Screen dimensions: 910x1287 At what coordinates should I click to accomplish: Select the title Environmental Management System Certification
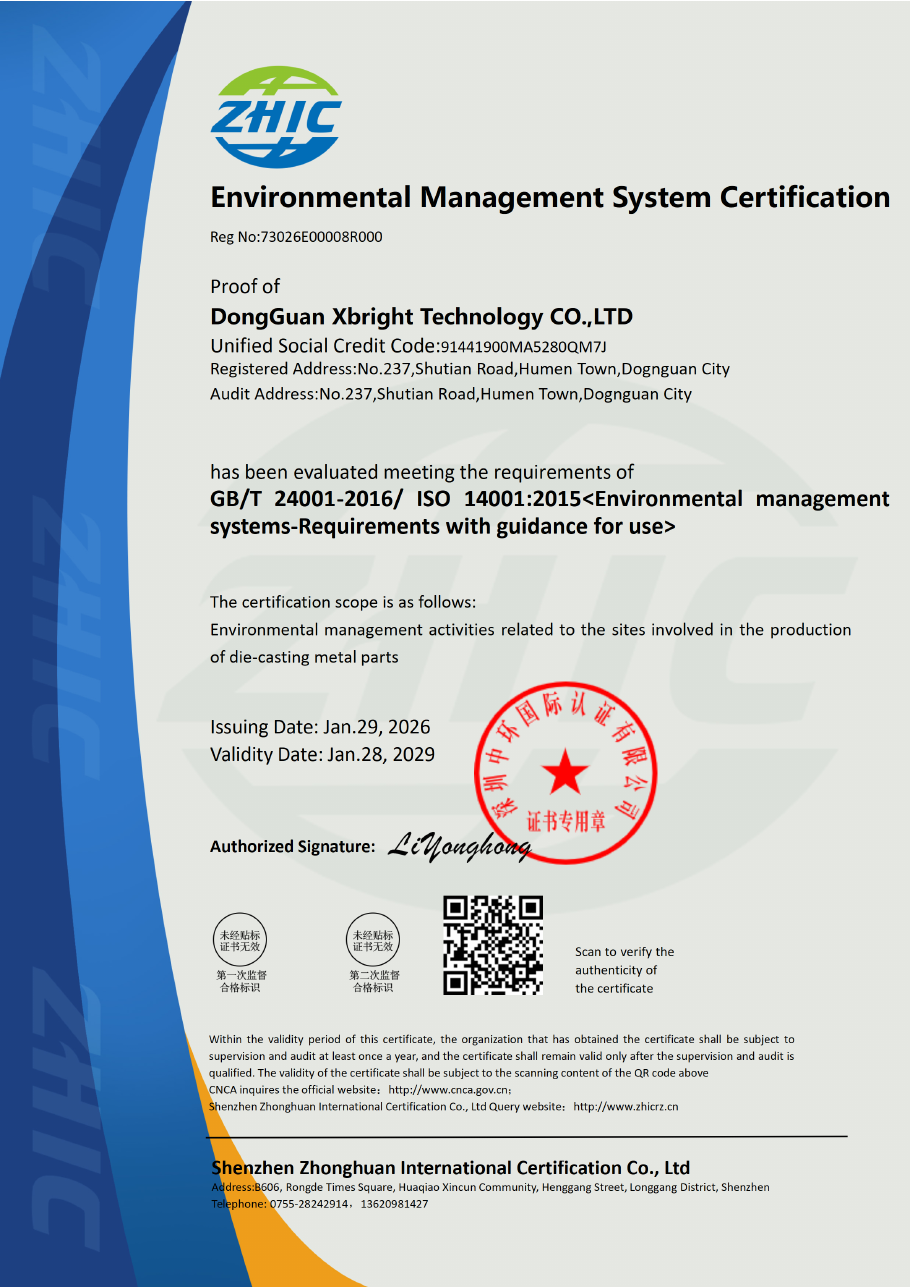coord(550,198)
